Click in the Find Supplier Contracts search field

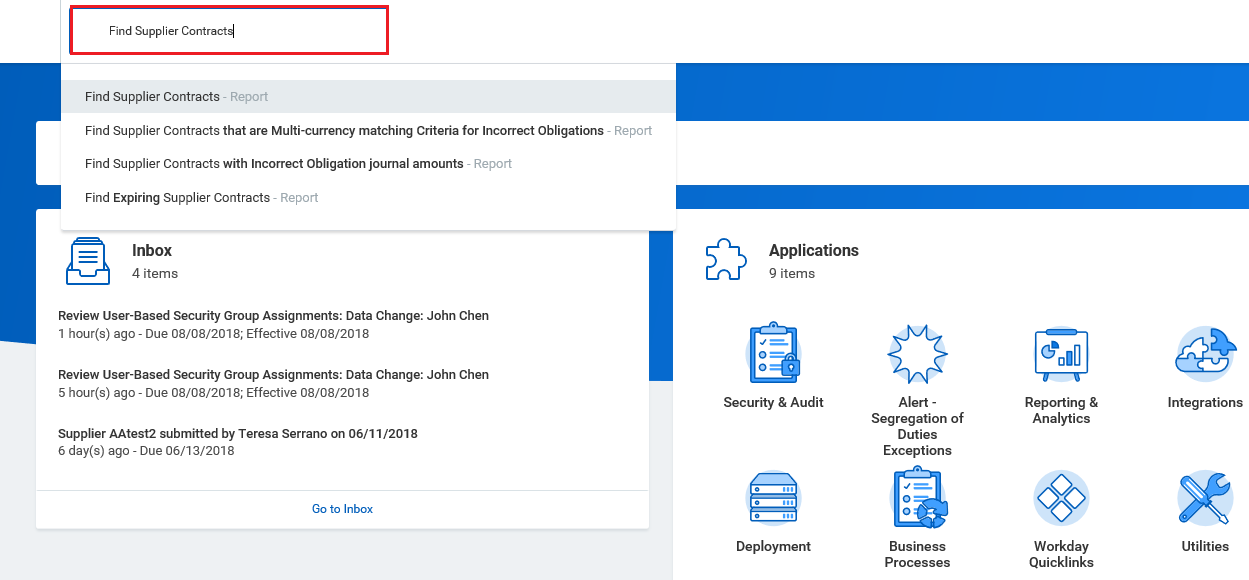(228, 31)
